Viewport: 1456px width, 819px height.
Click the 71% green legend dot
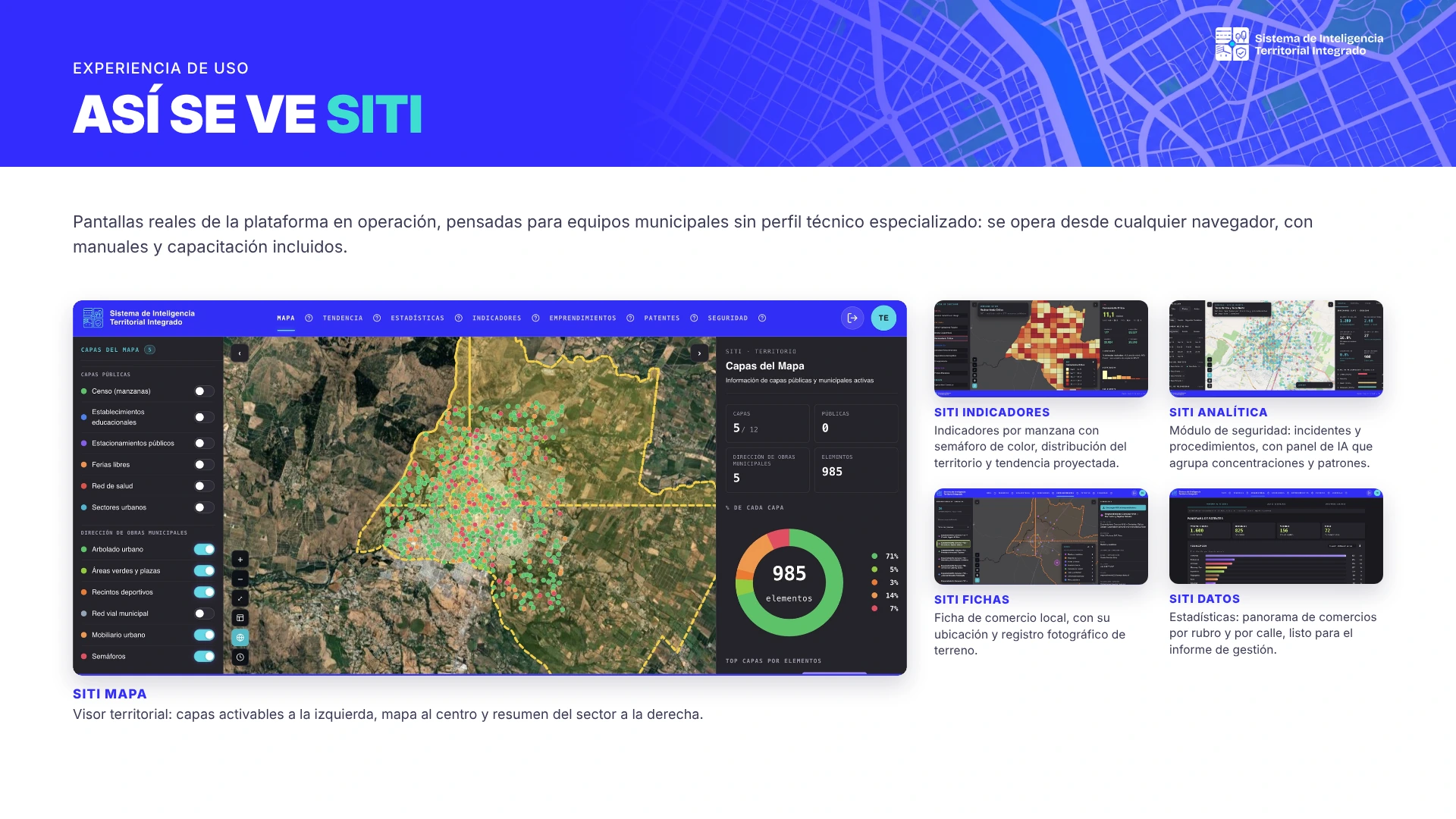click(874, 557)
